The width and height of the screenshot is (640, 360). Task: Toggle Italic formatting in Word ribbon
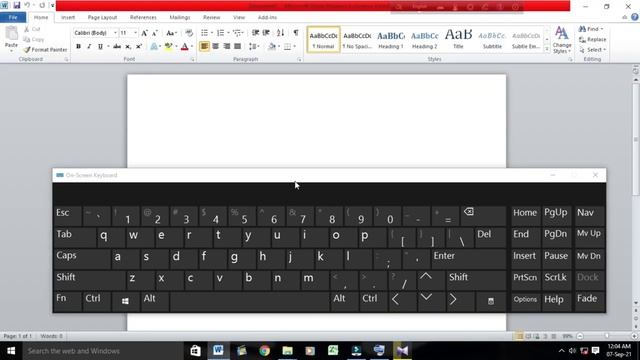point(89,47)
